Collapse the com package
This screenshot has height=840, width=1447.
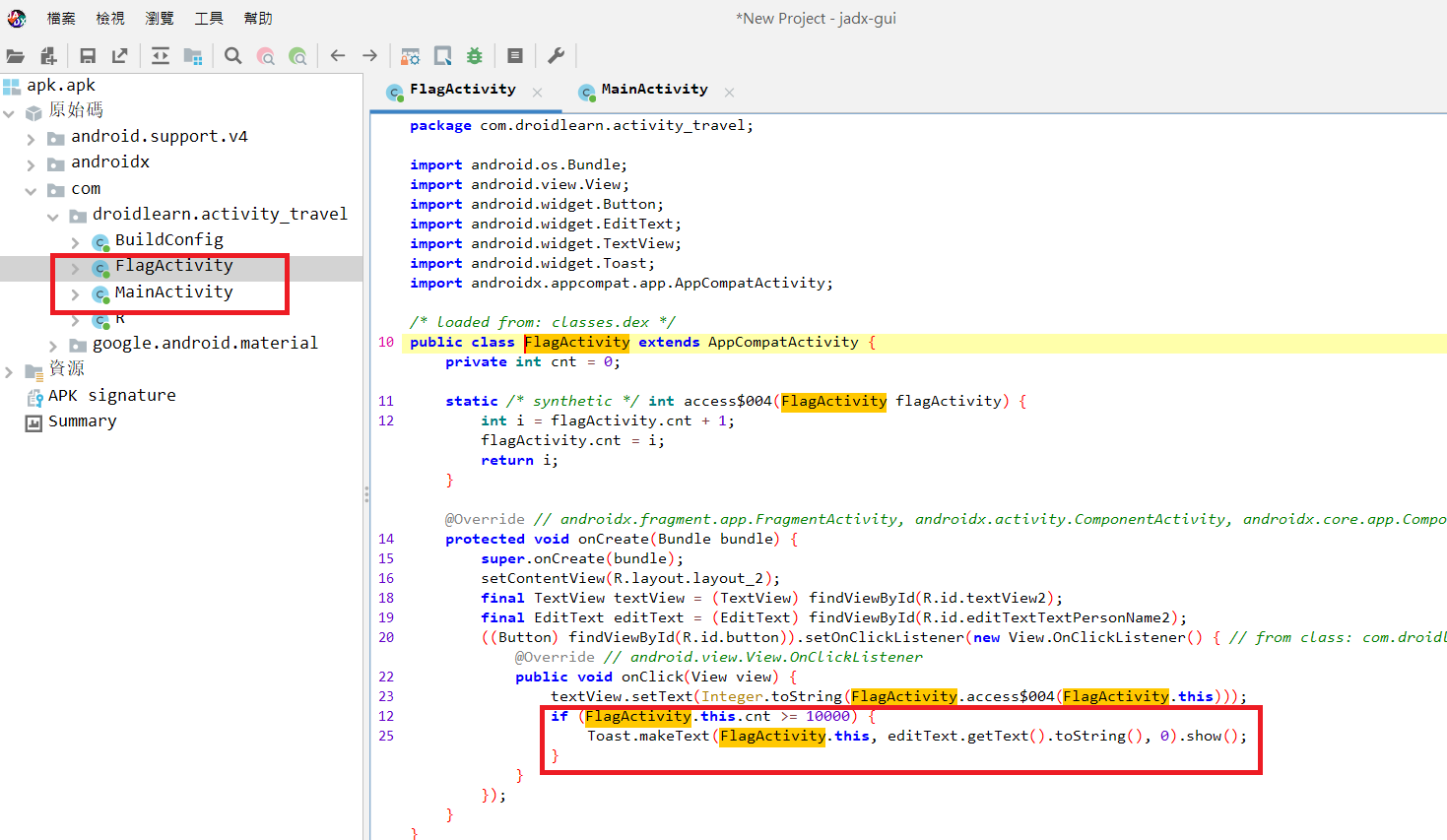[x=31, y=191]
